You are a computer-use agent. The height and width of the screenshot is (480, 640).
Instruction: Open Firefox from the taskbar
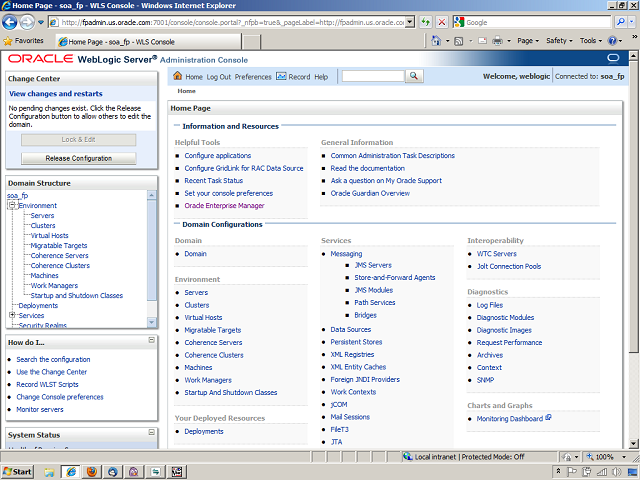point(91,471)
